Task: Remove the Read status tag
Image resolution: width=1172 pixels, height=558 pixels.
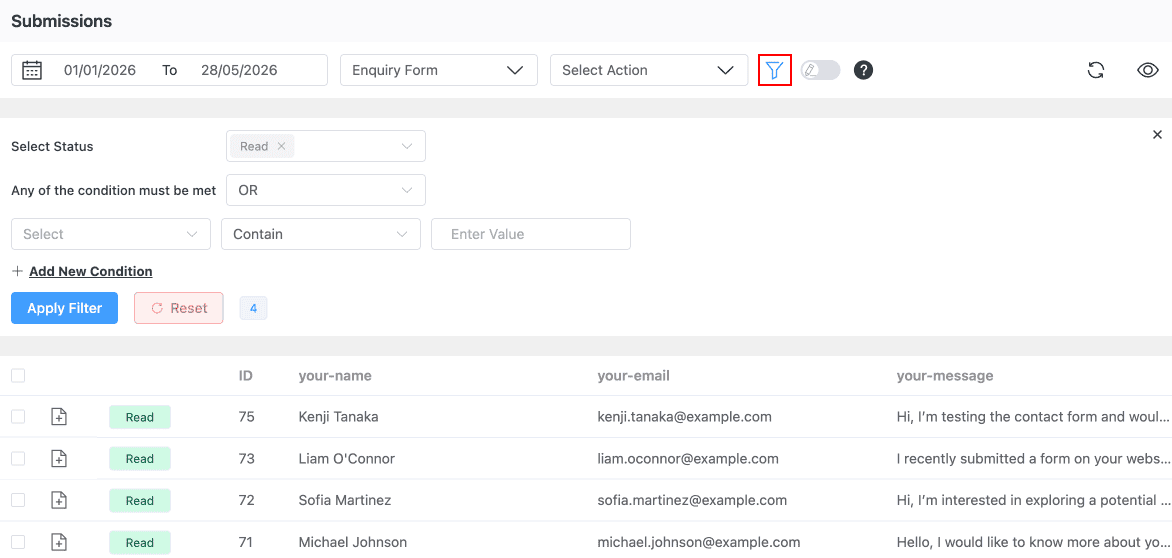Action: (x=282, y=146)
